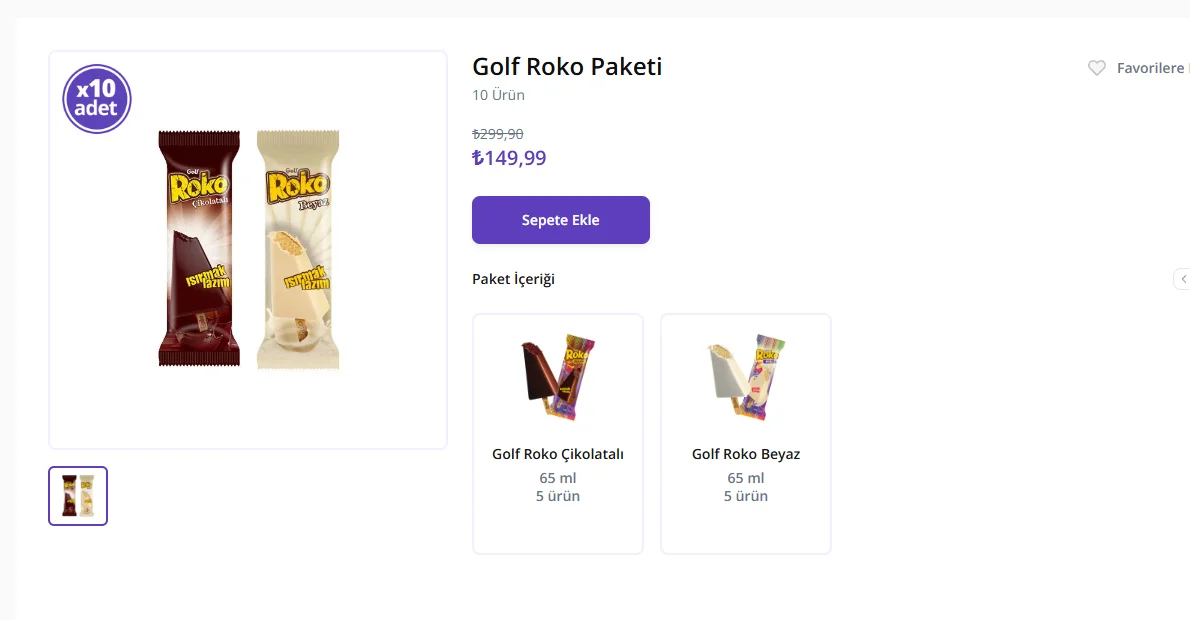Open the Golf Roko Beyaz name link
Screen dimensions: 1190x620
click(745, 454)
